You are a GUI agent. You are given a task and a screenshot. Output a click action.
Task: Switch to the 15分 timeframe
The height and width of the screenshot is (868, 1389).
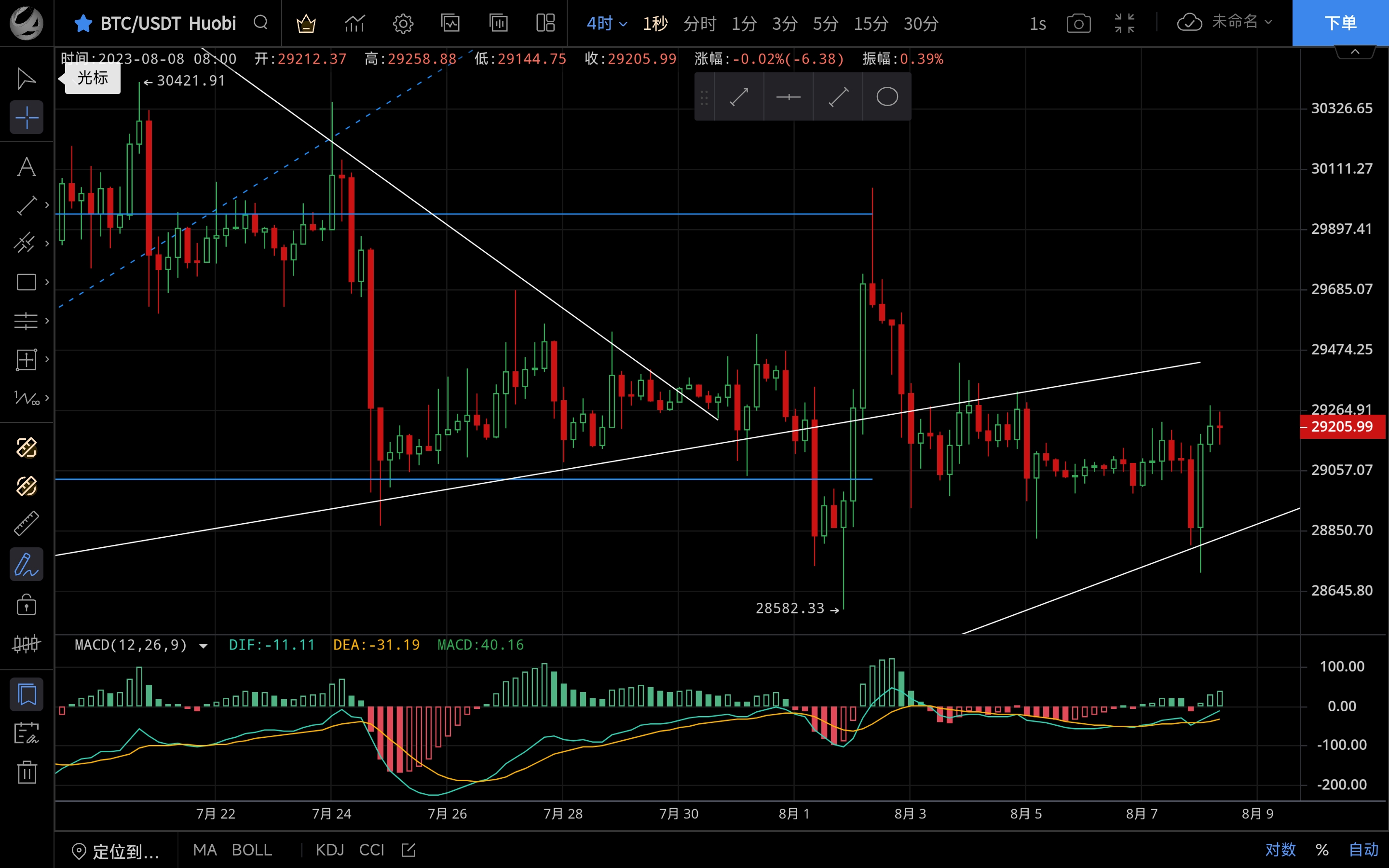coord(871,24)
